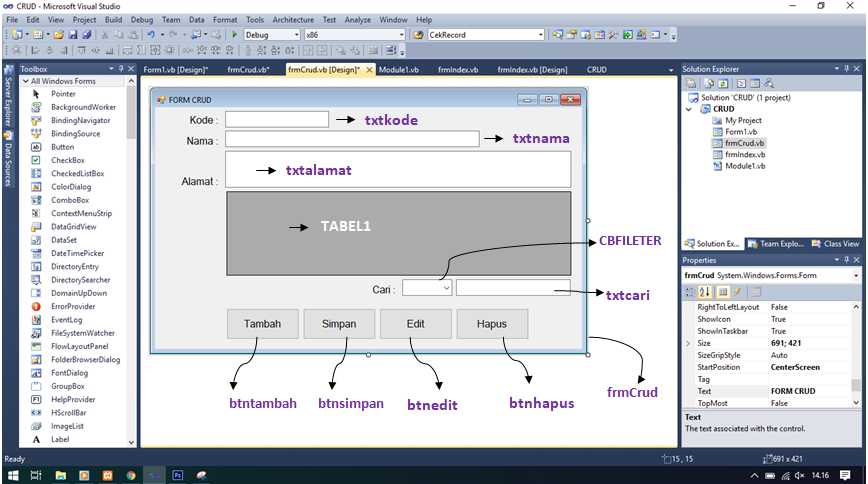Screen dimensions: 868x484
Task: Click the Server Explorer sidebar icon
Action: point(8,70)
